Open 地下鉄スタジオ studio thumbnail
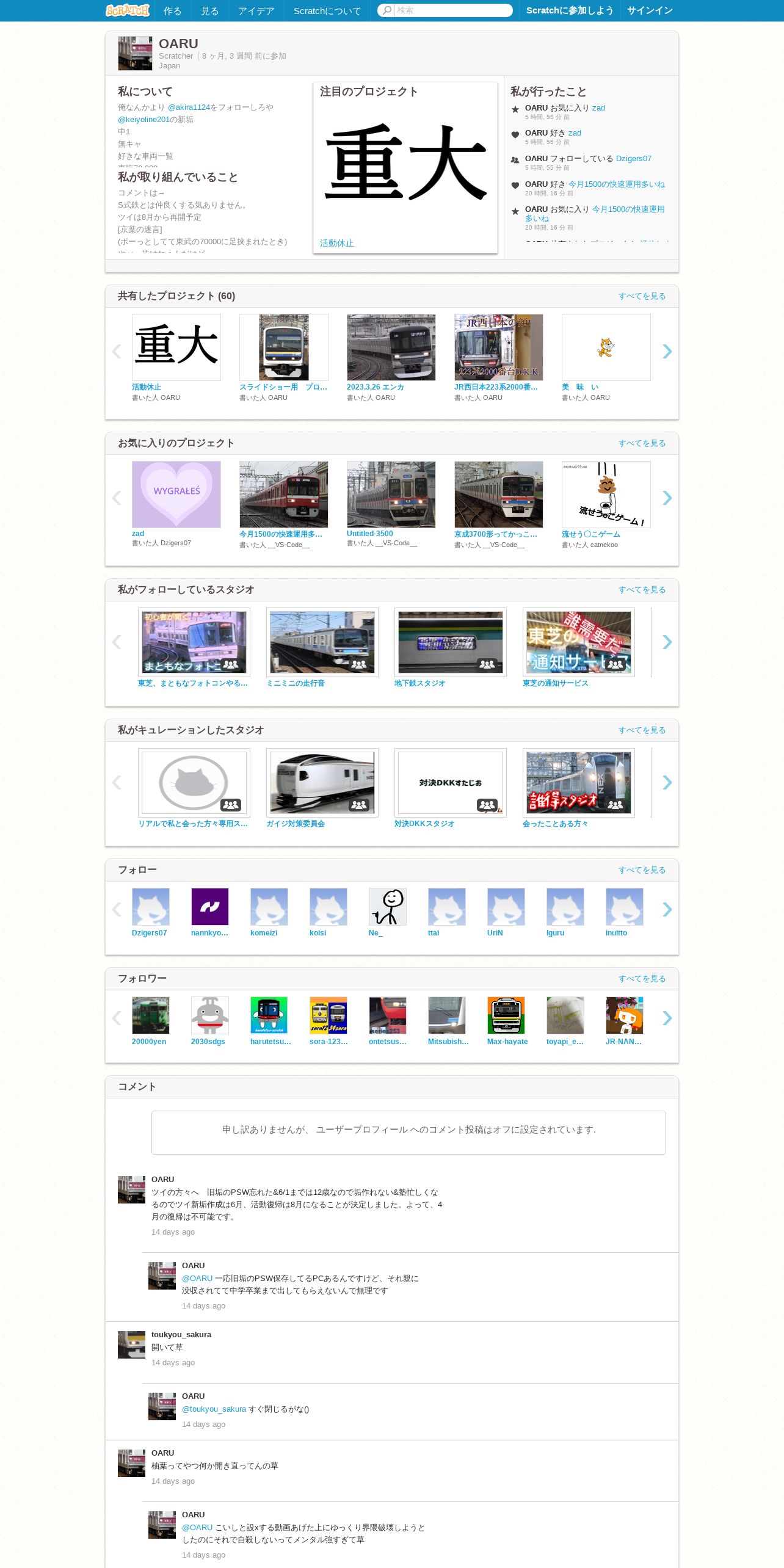 coord(451,642)
